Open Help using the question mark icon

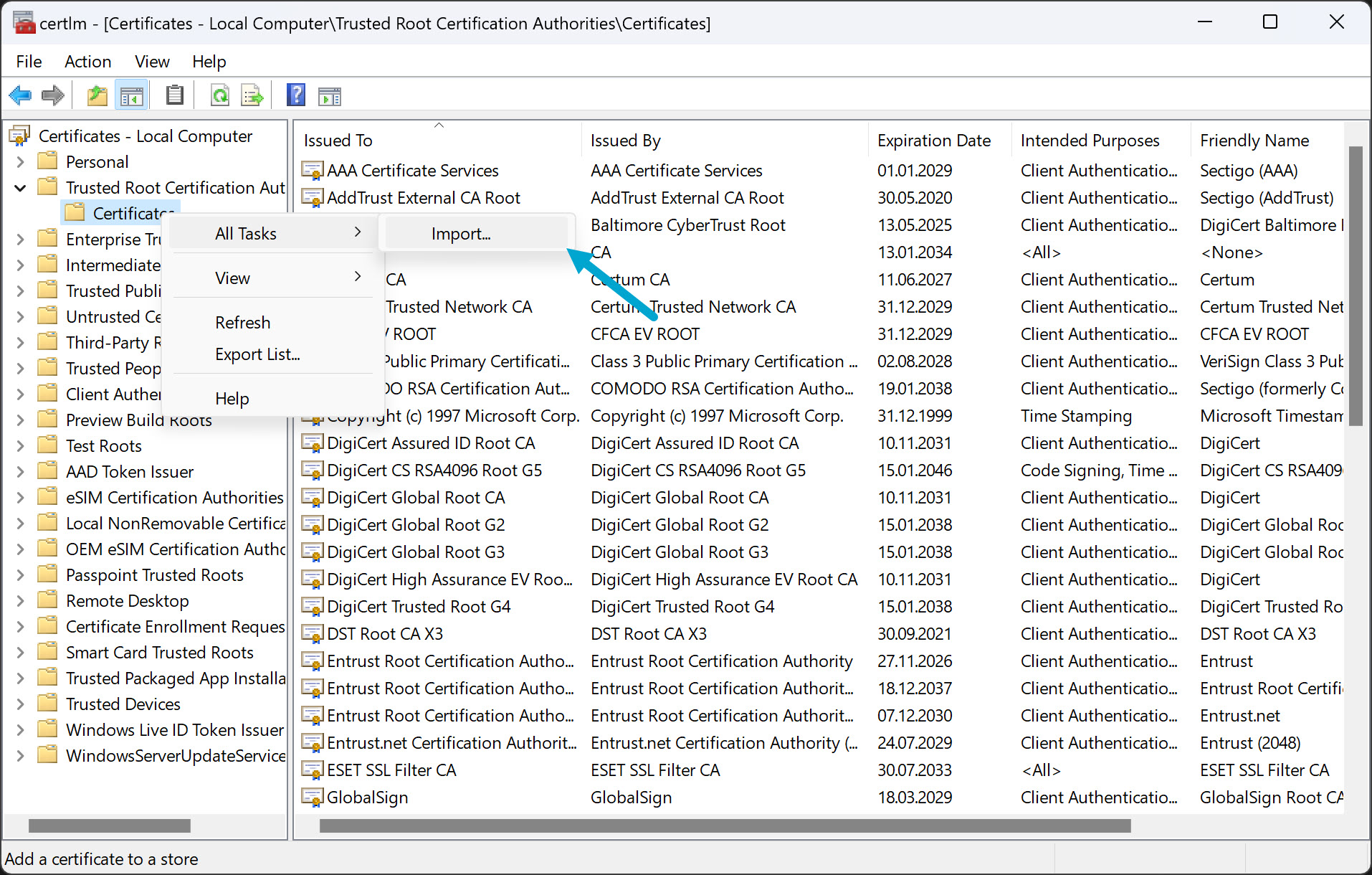[x=296, y=95]
